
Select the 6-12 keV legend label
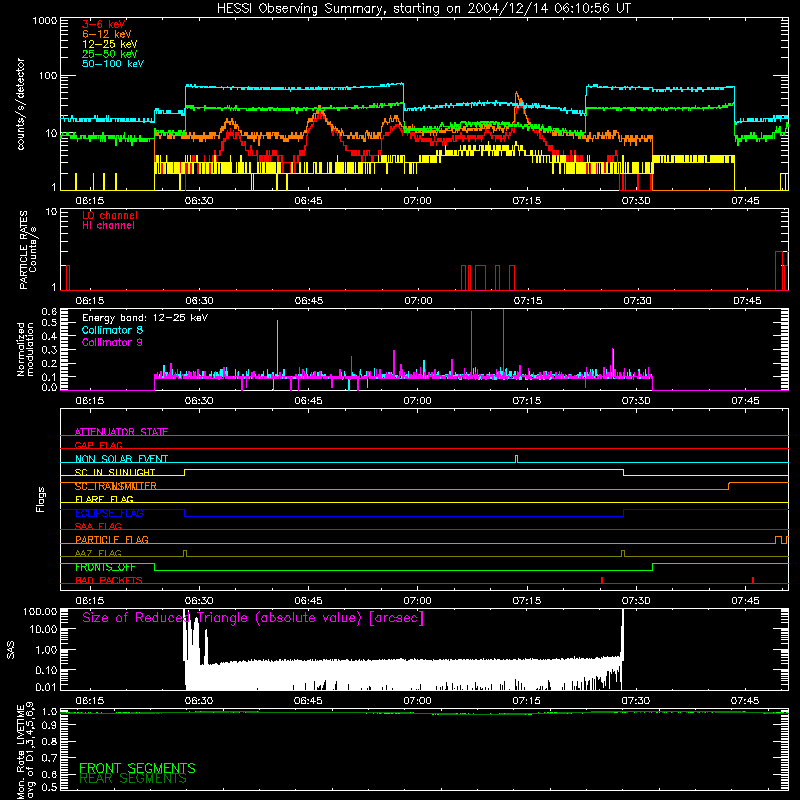click(x=107, y=34)
